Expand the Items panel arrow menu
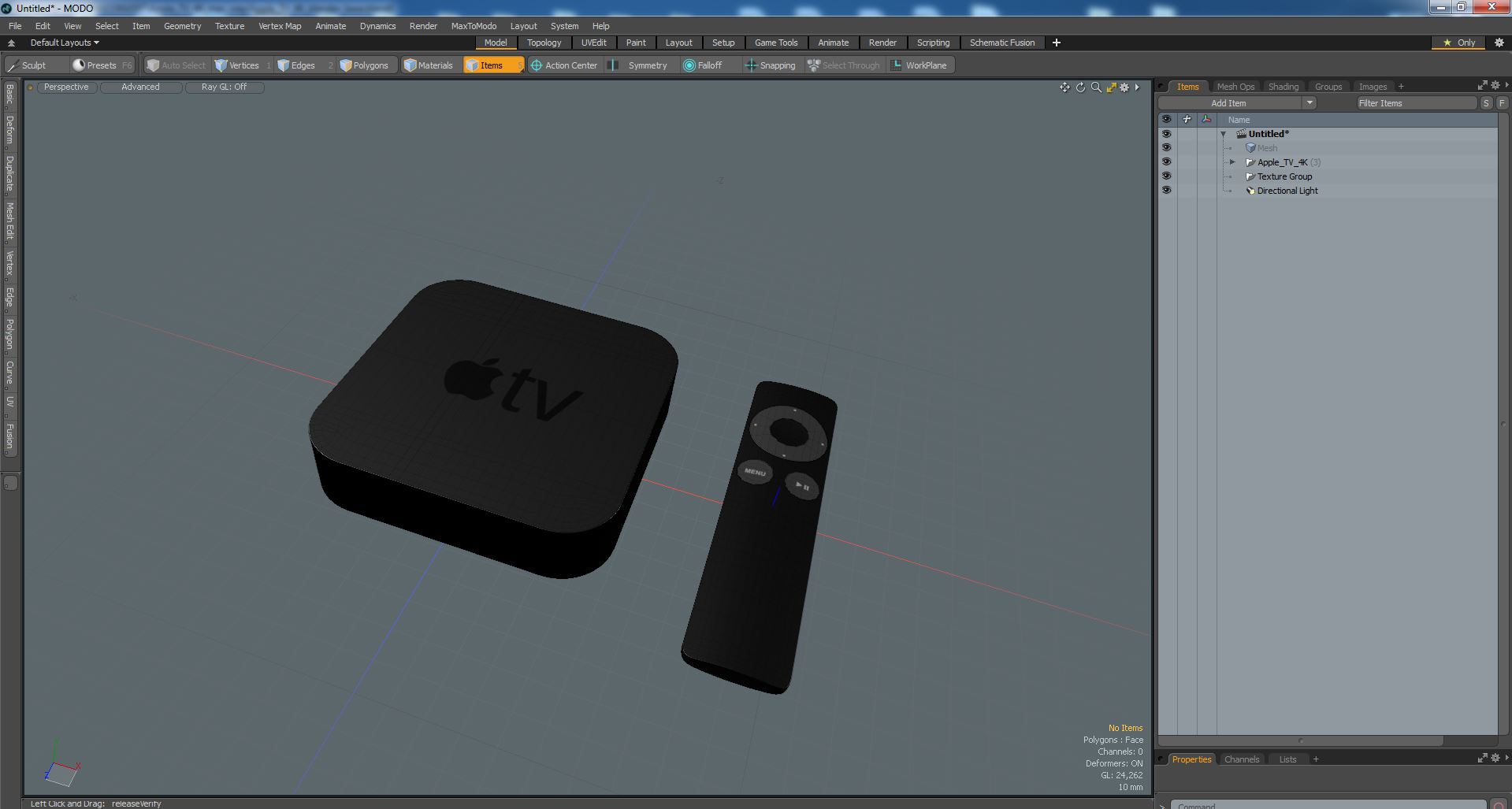The width and height of the screenshot is (1512, 809). tap(1506, 85)
